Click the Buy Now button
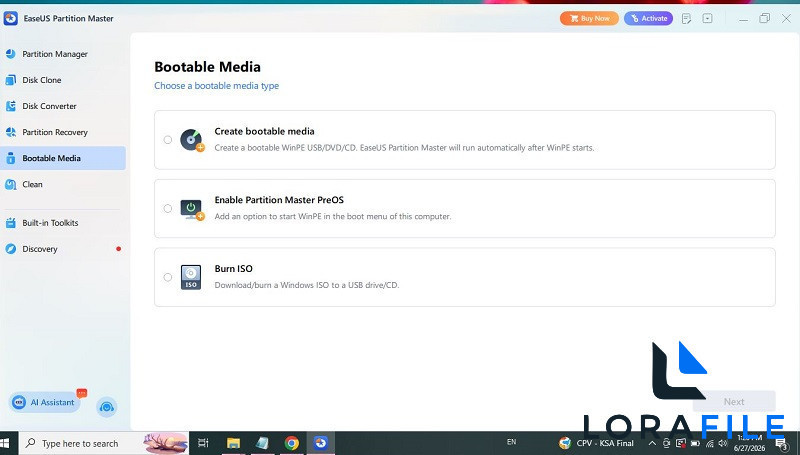This screenshot has width=800, height=455. [589, 18]
